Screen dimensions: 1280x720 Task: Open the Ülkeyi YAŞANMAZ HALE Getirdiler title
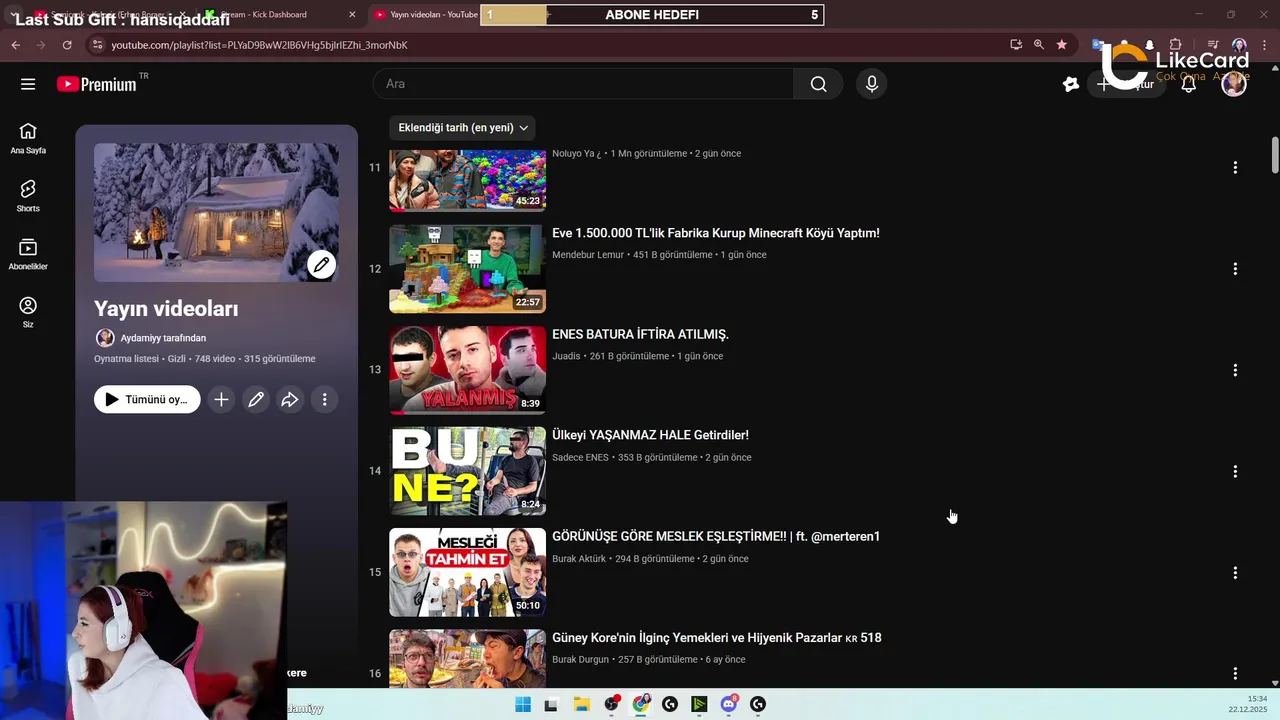(x=650, y=435)
